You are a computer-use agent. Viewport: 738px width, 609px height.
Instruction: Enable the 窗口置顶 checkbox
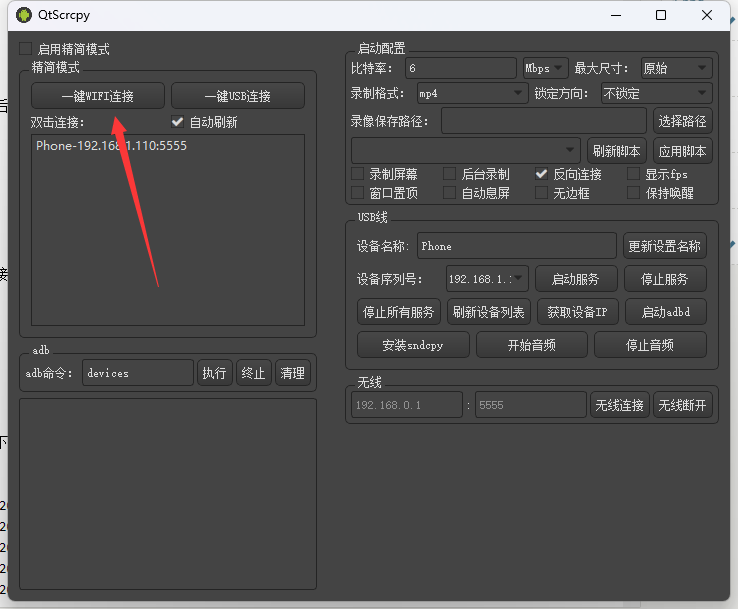[x=358, y=192]
